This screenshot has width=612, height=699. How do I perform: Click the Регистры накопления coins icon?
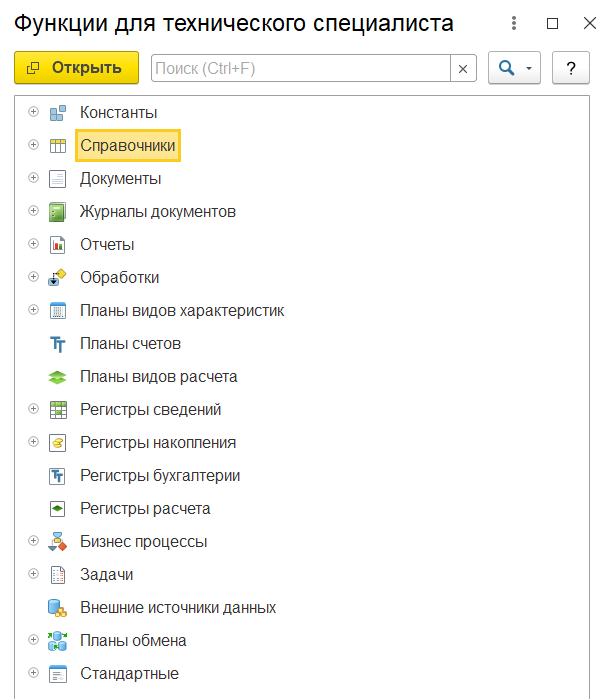click(58, 443)
